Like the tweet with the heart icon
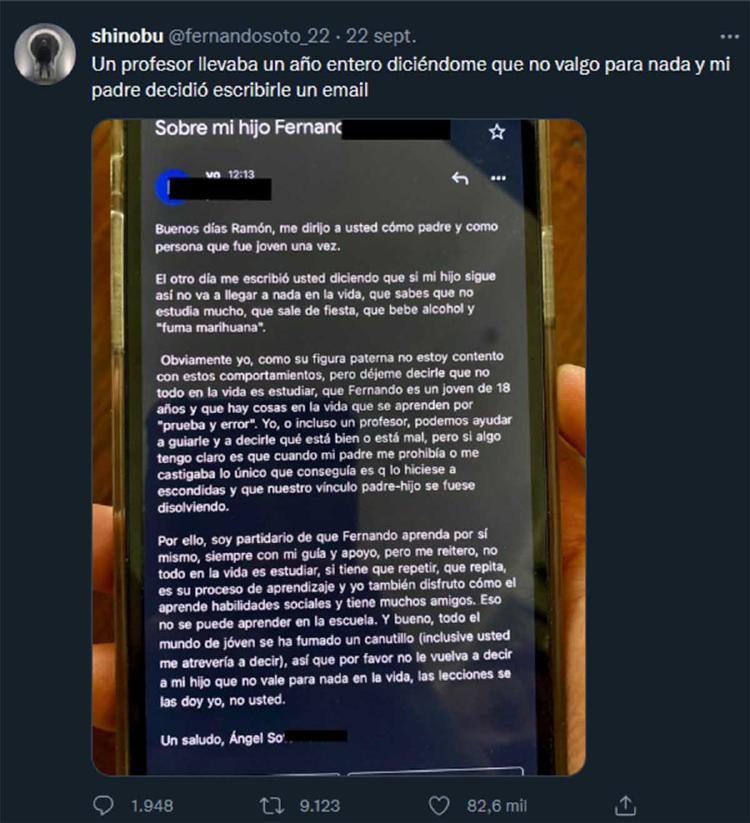 (x=439, y=805)
